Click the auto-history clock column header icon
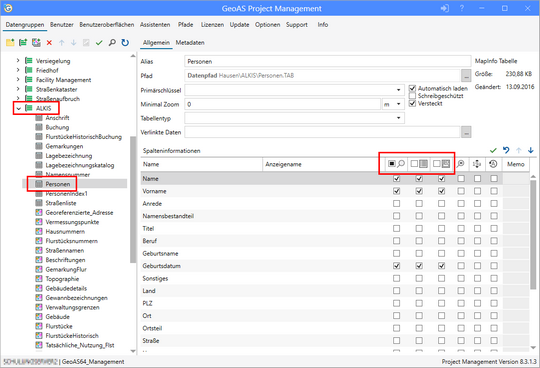Image resolution: width=540 pixels, height=368 pixels. [493, 164]
